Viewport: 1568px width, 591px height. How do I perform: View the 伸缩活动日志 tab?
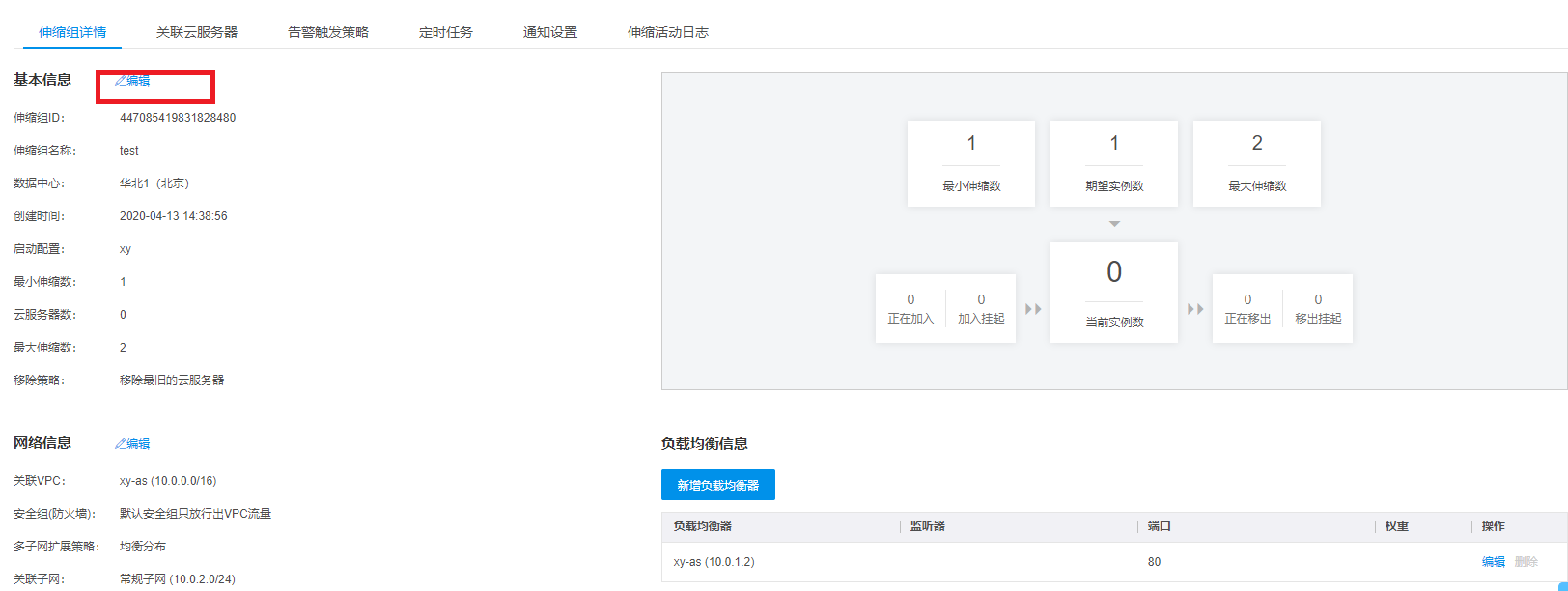[x=668, y=32]
